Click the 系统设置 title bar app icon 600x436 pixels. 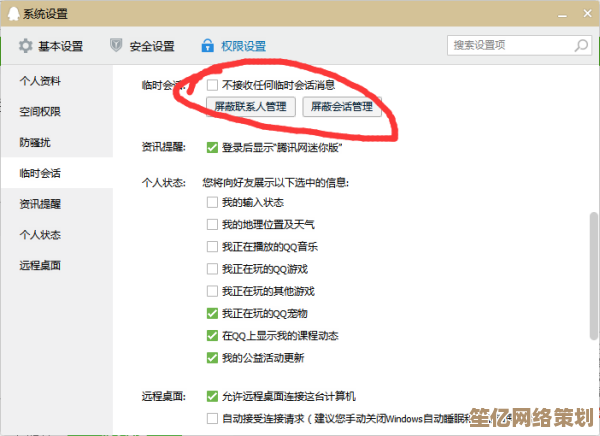(10, 11)
